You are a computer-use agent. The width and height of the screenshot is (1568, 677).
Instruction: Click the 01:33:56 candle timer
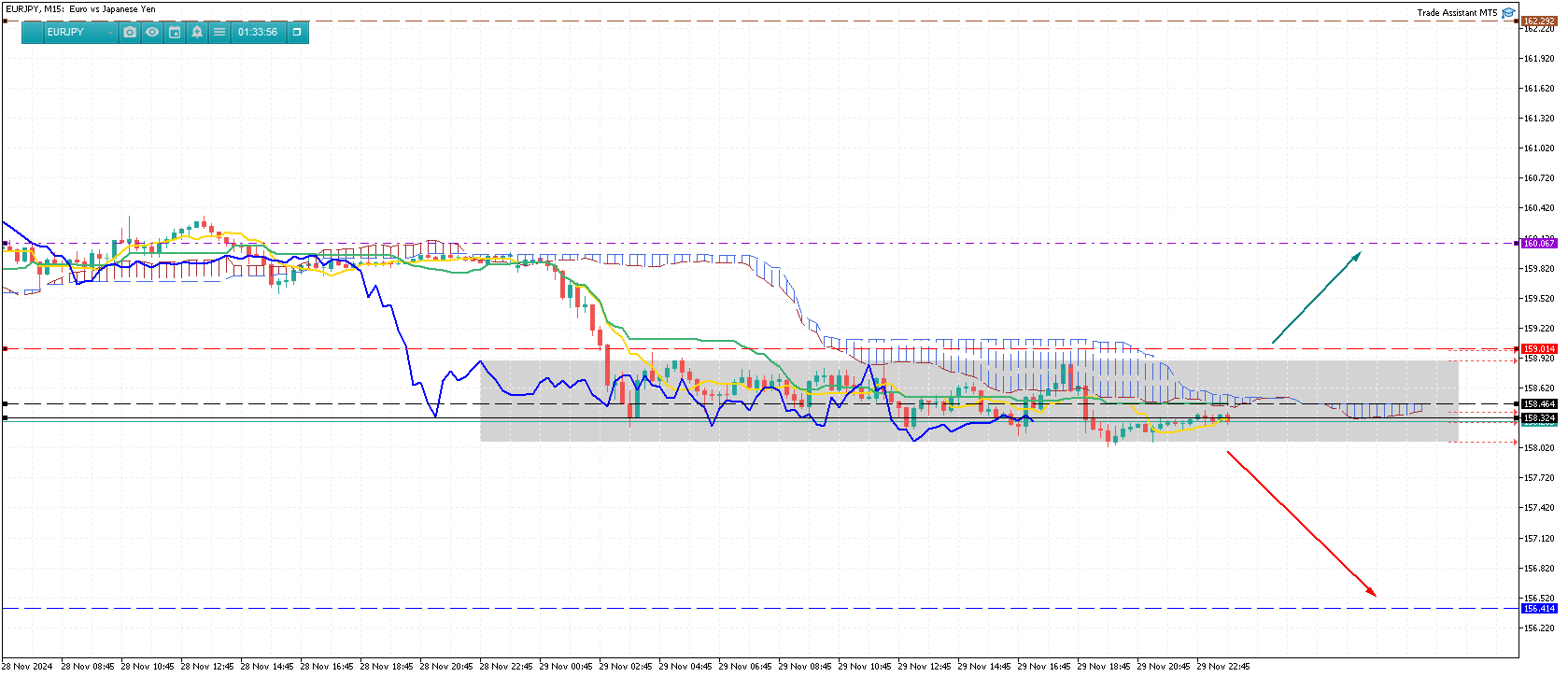tap(258, 32)
